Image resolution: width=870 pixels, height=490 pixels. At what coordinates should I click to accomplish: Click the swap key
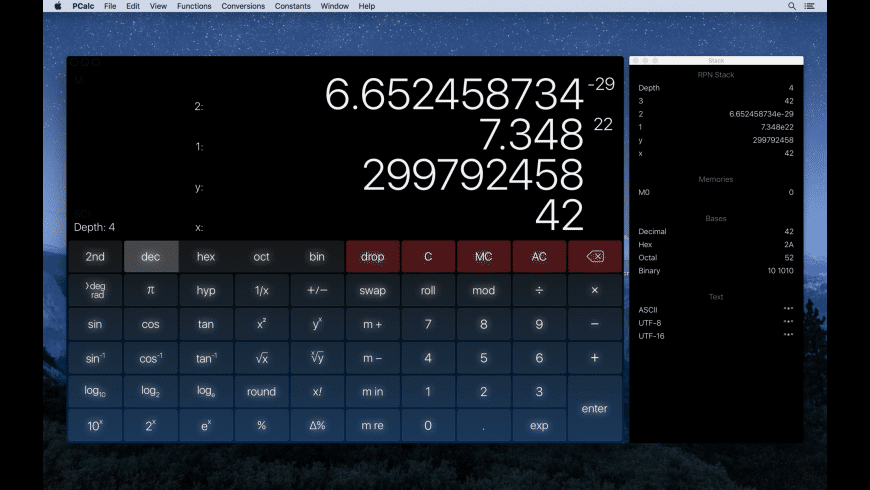click(372, 290)
